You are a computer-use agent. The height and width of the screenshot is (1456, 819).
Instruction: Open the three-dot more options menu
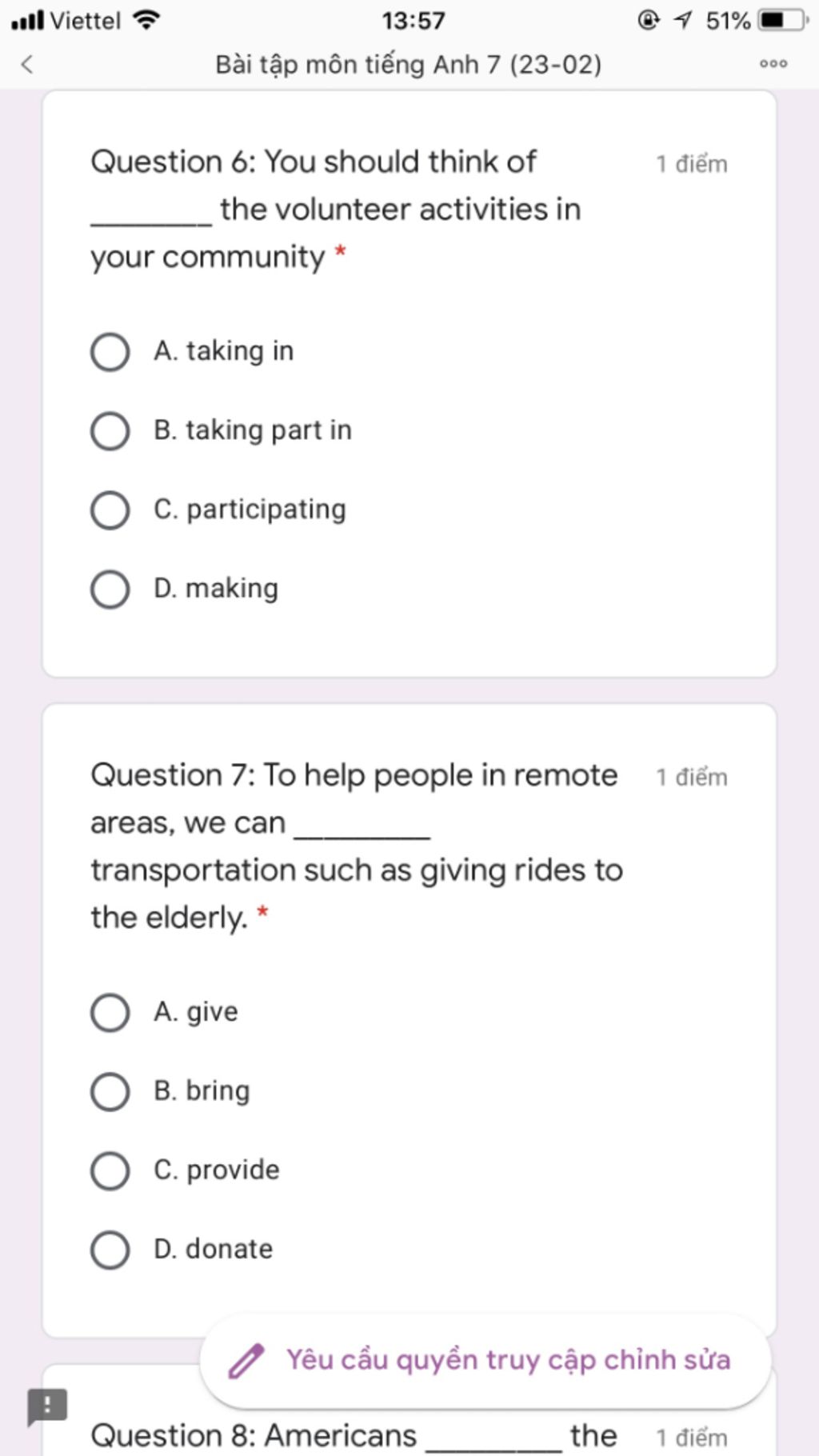point(773,64)
